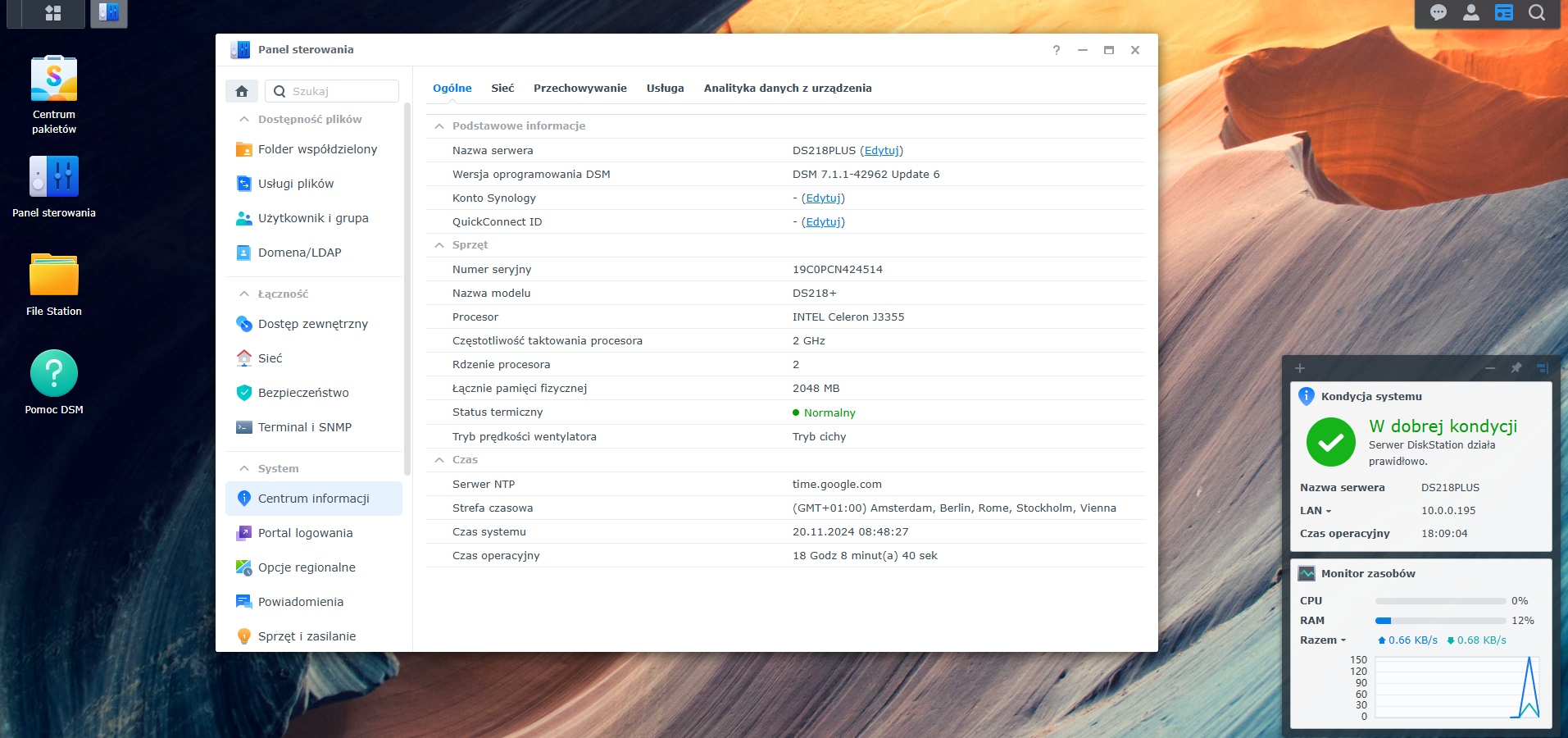1568x738 pixels.
Task: Click the sidebar vertical scrollbar
Action: point(407,289)
